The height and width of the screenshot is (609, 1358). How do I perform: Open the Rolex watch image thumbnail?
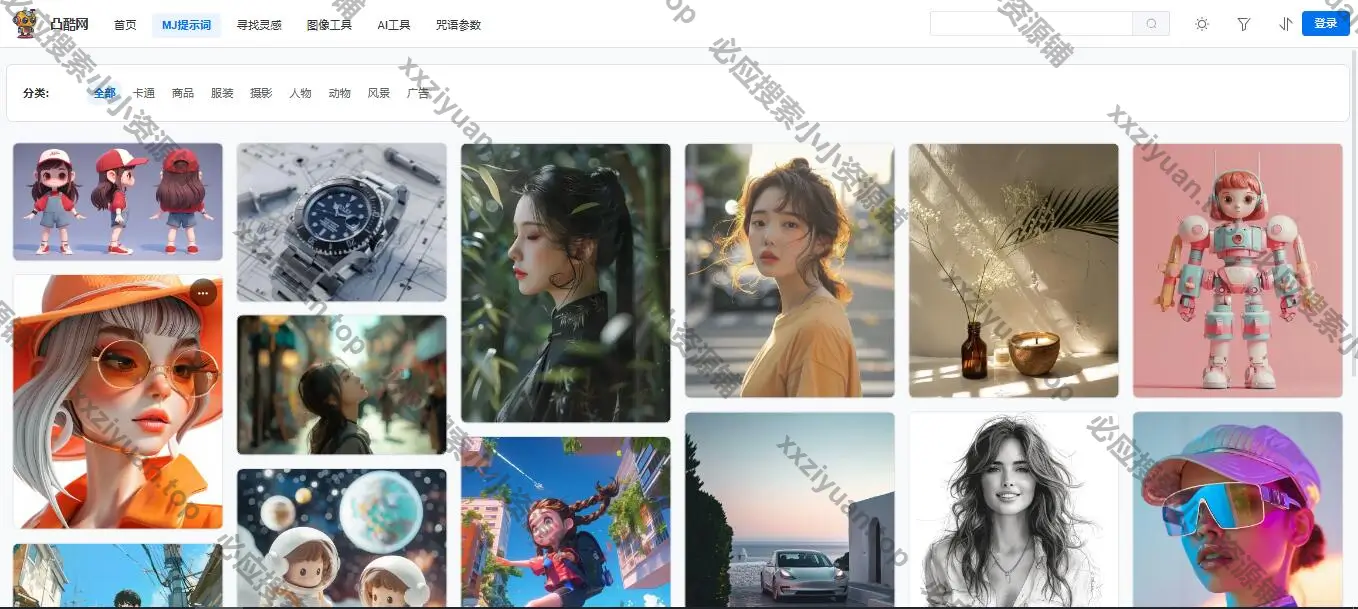342,222
